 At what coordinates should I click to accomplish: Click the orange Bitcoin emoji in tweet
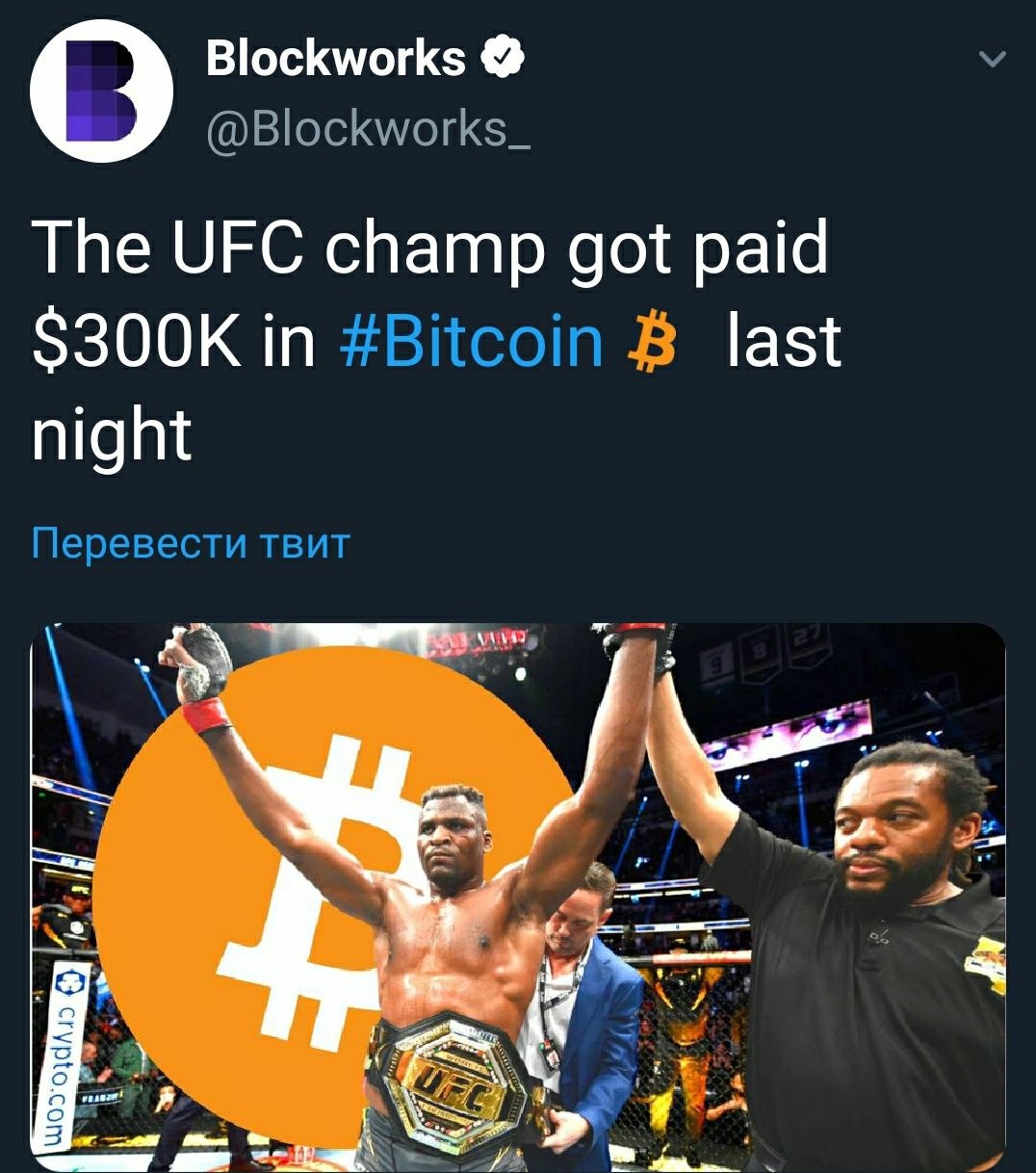(652, 342)
